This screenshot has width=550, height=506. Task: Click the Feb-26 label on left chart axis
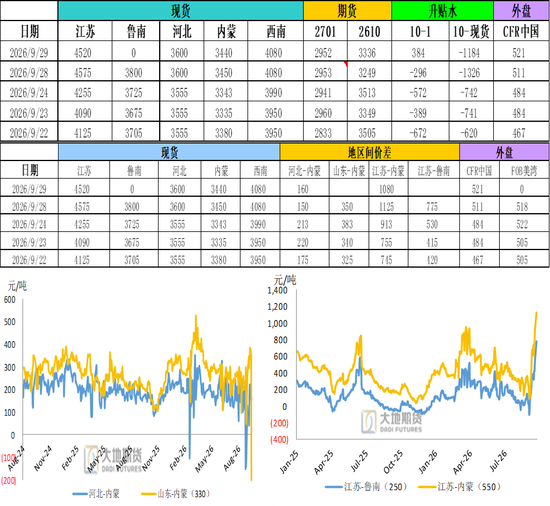point(179,458)
